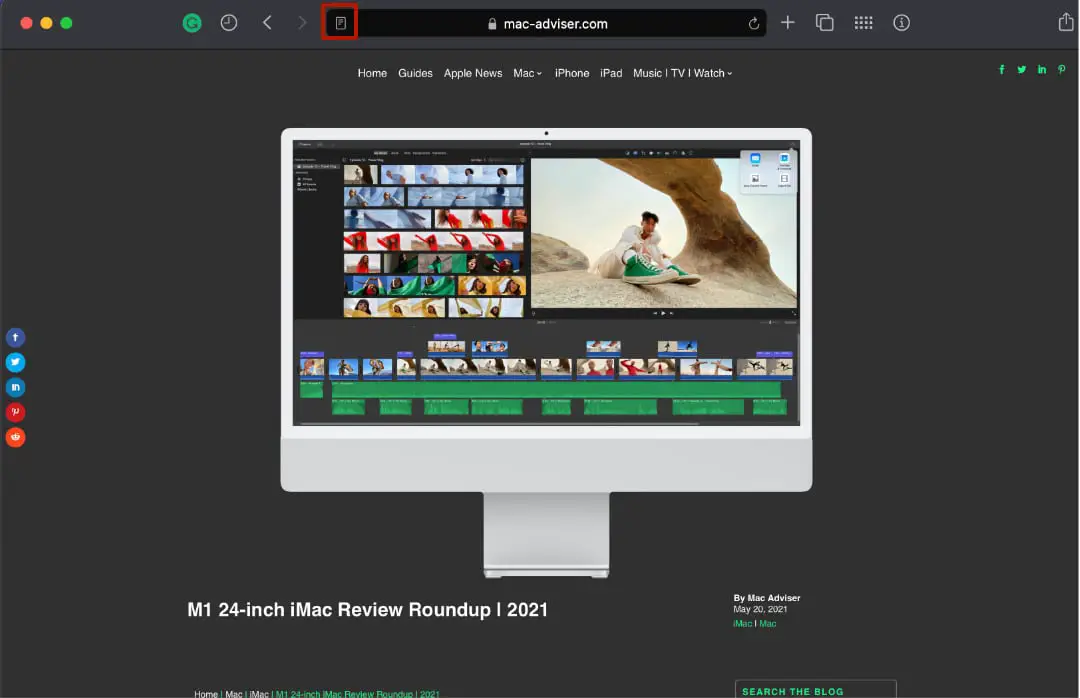Image resolution: width=1080 pixels, height=698 pixels.
Task: Open the Share menu icon
Action: click(1066, 22)
